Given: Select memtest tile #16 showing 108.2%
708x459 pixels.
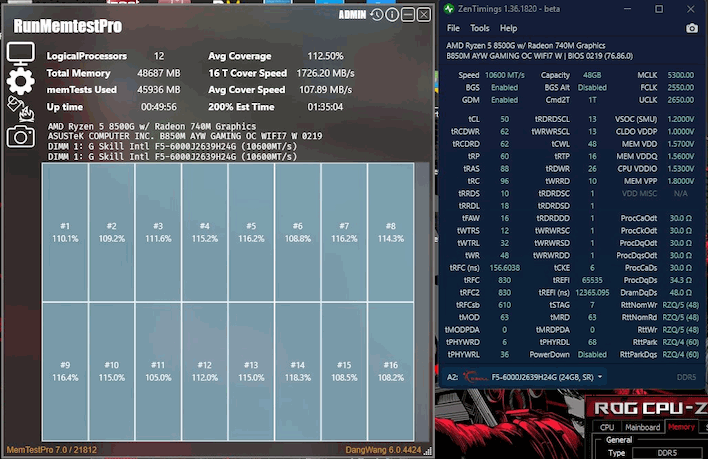Looking at the screenshot, I should pyautogui.click(x=391, y=371).
